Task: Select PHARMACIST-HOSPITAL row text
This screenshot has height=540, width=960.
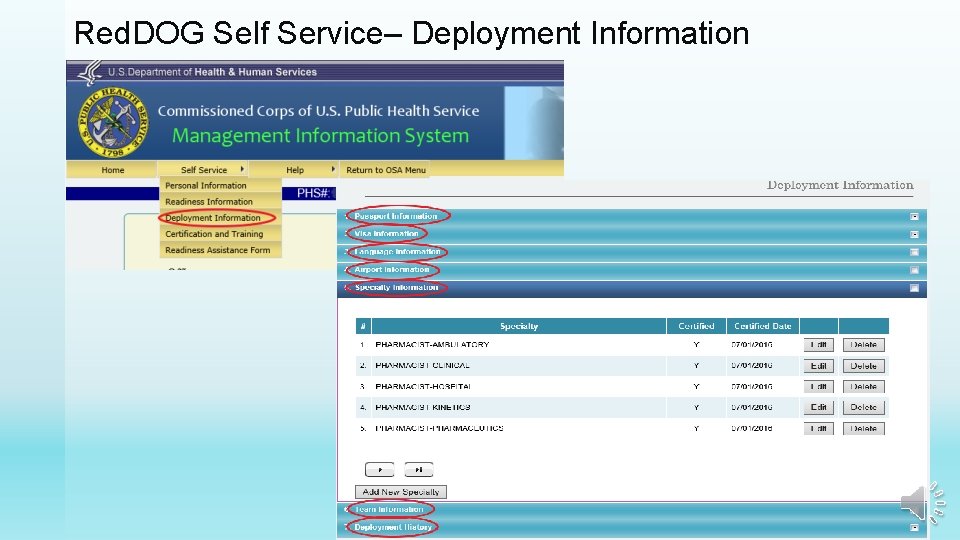Action: (423, 387)
